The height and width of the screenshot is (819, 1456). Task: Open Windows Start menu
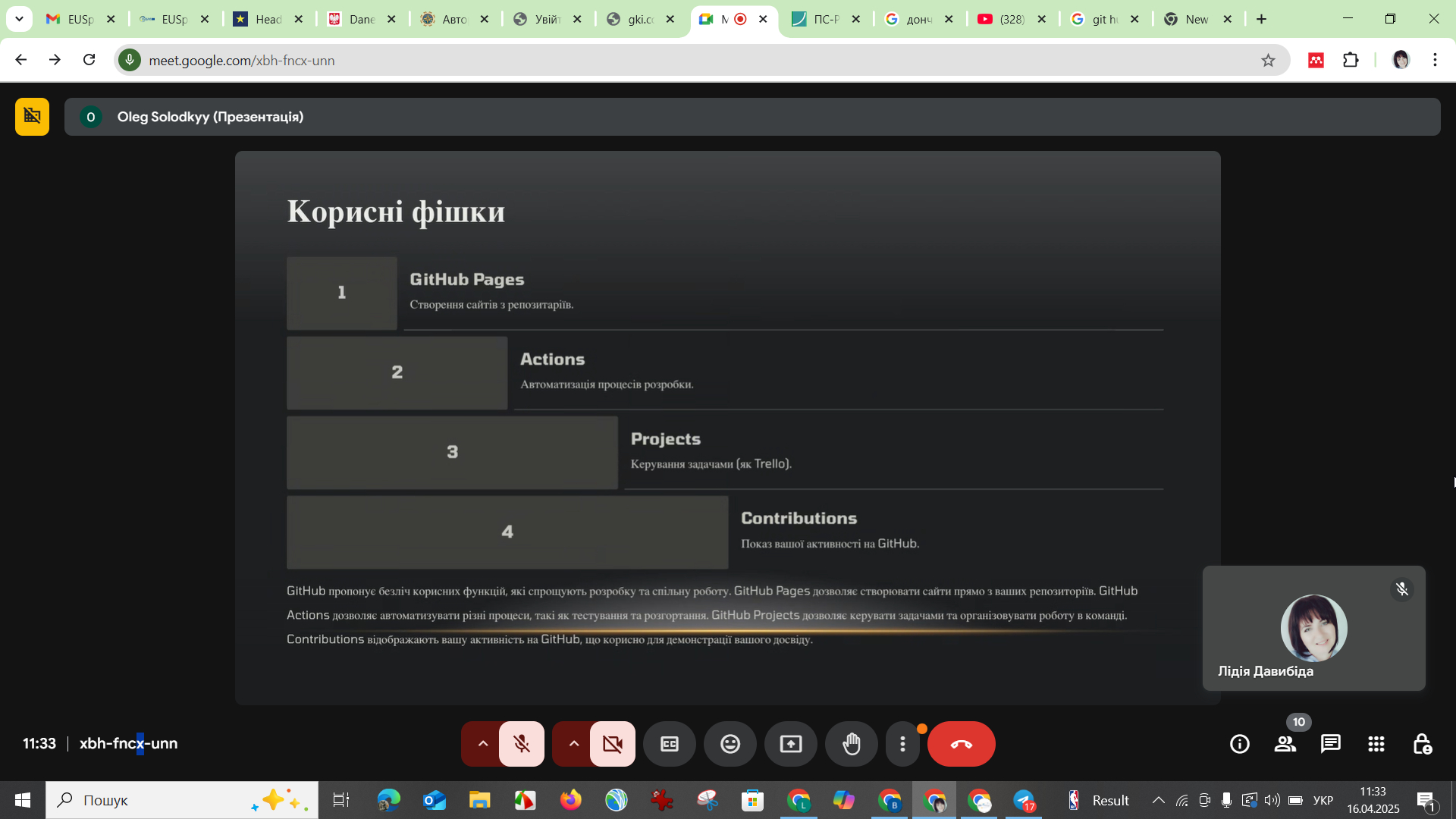click(x=23, y=800)
